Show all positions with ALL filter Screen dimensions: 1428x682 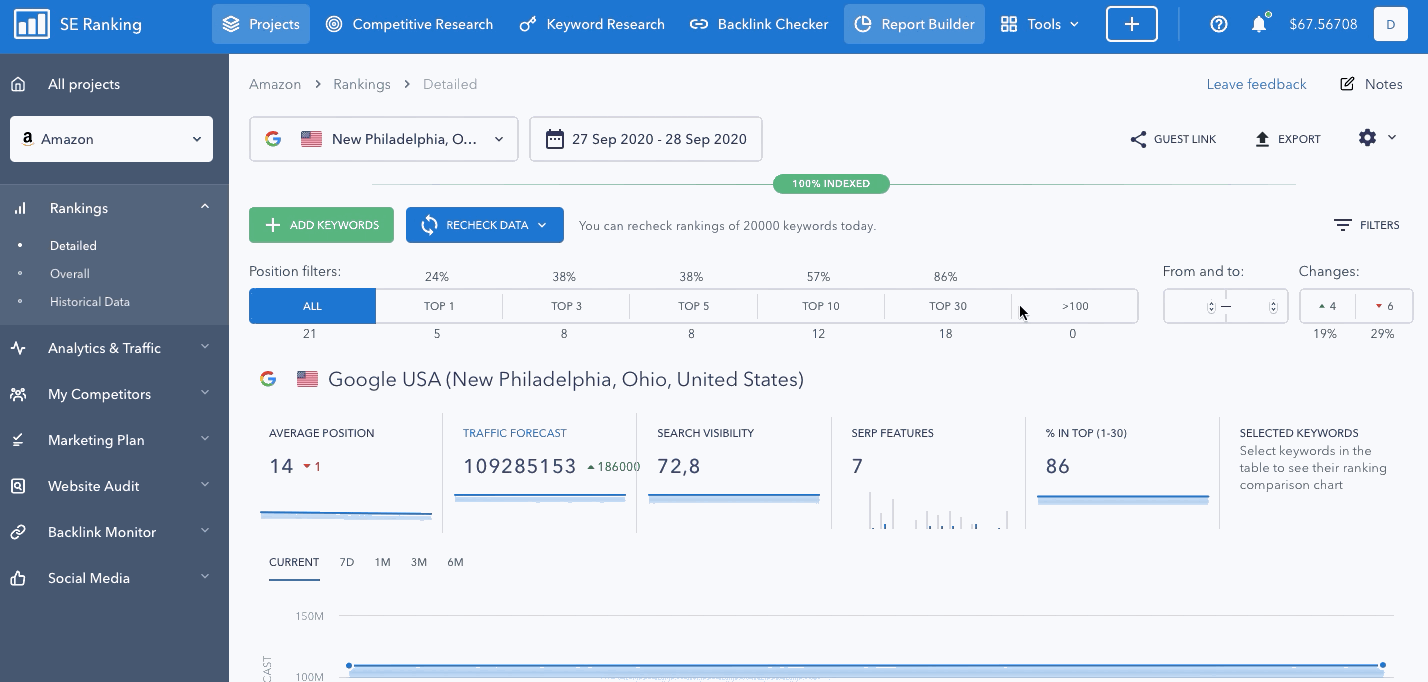click(x=312, y=306)
